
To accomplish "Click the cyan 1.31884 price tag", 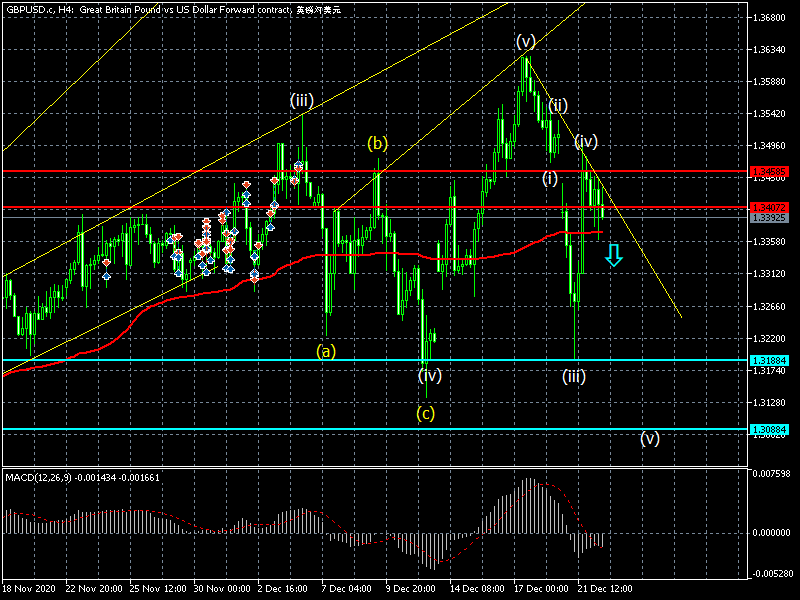I will click(769, 361).
